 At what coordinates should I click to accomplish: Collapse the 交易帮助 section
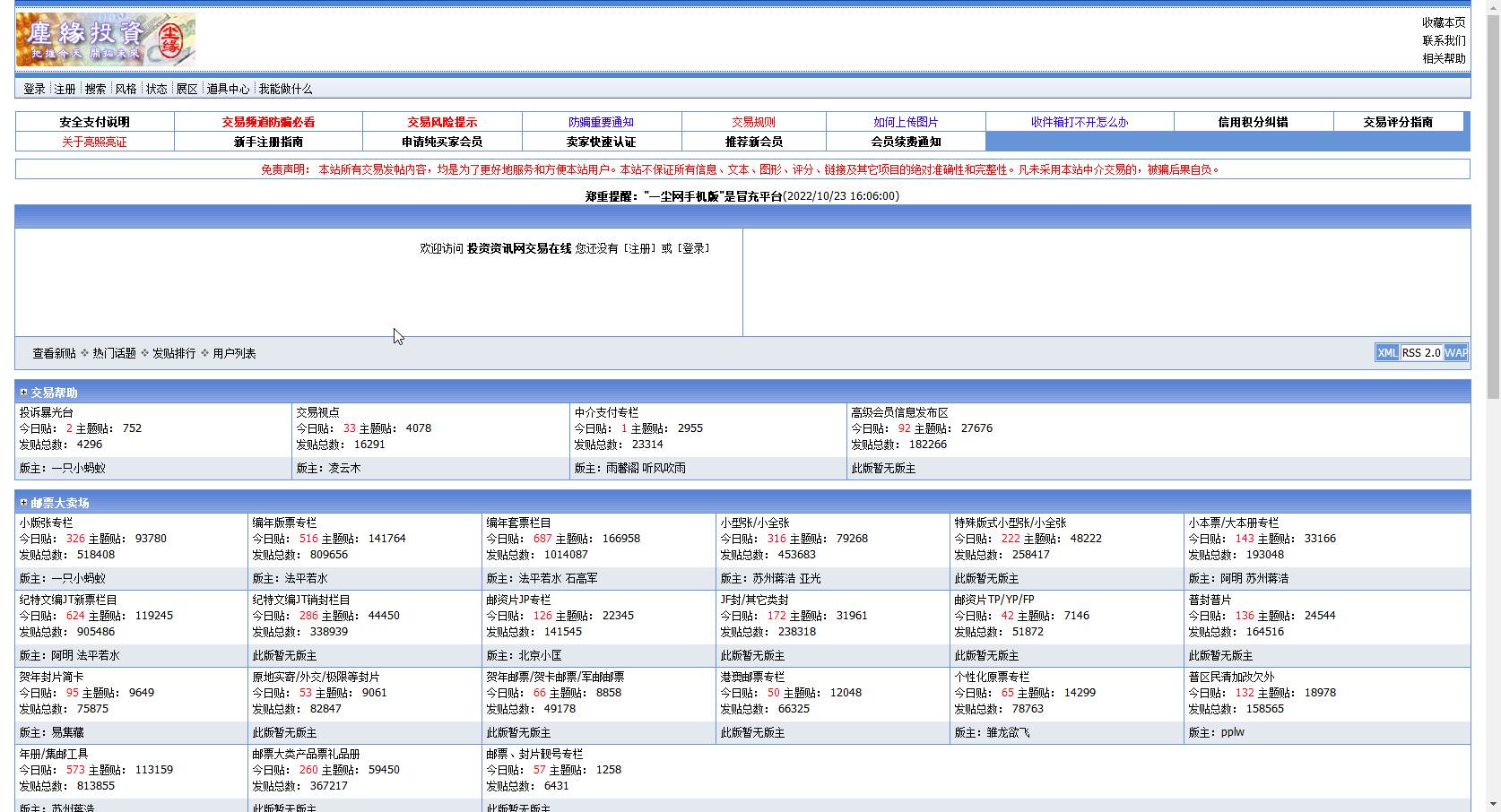click(x=24, y=393)
